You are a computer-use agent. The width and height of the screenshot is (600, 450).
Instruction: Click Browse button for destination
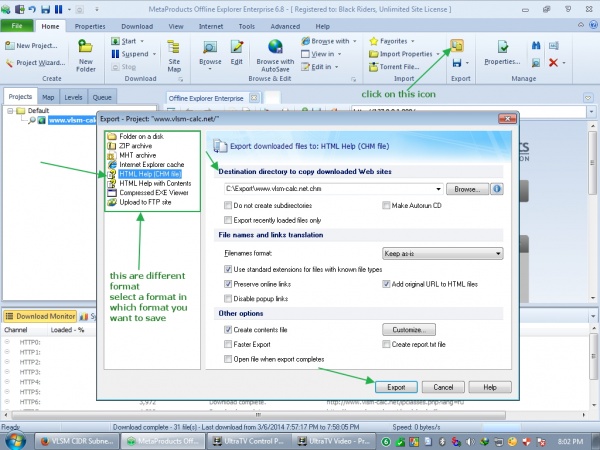[467, 189]
